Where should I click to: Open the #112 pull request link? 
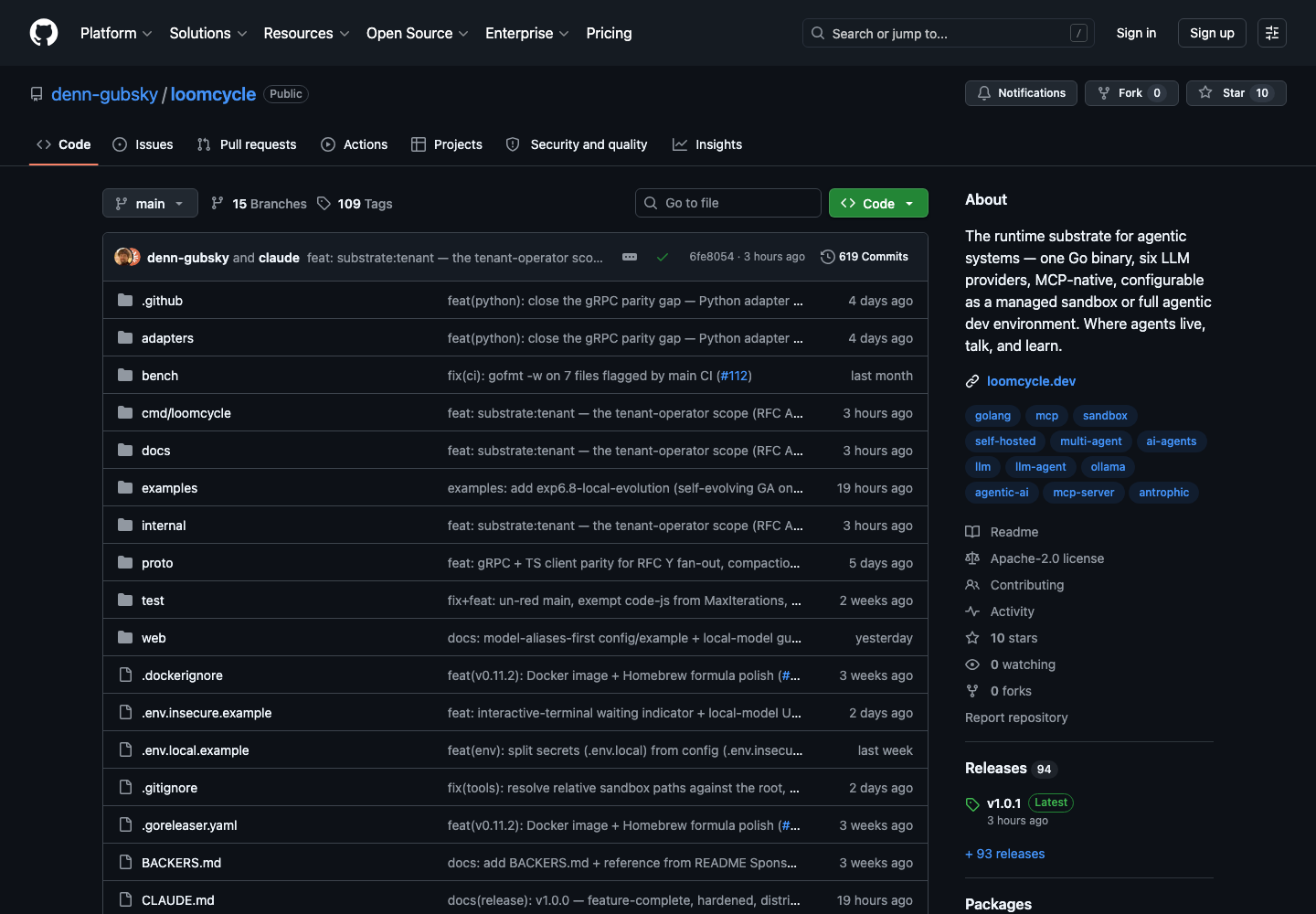734,376
